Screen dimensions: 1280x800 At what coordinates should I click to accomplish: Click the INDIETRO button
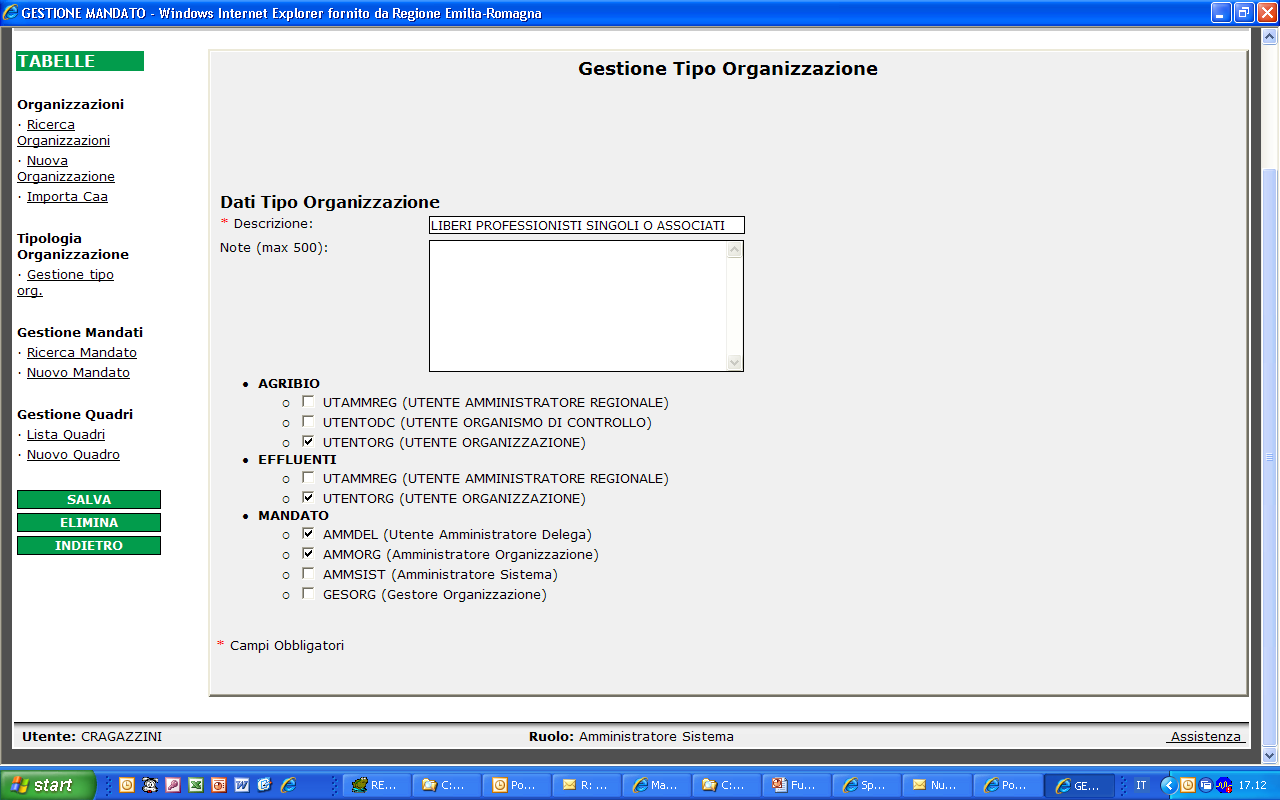[89, 546]
